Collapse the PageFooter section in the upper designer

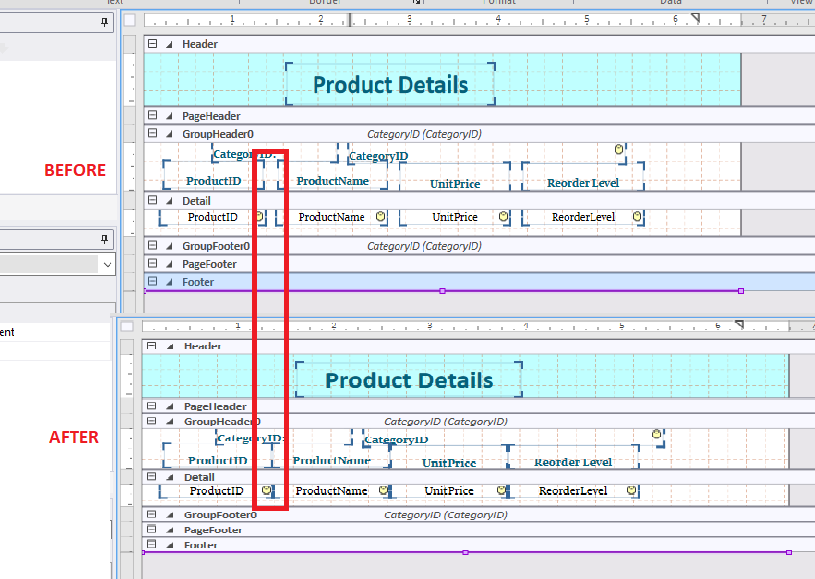[152, 263]
